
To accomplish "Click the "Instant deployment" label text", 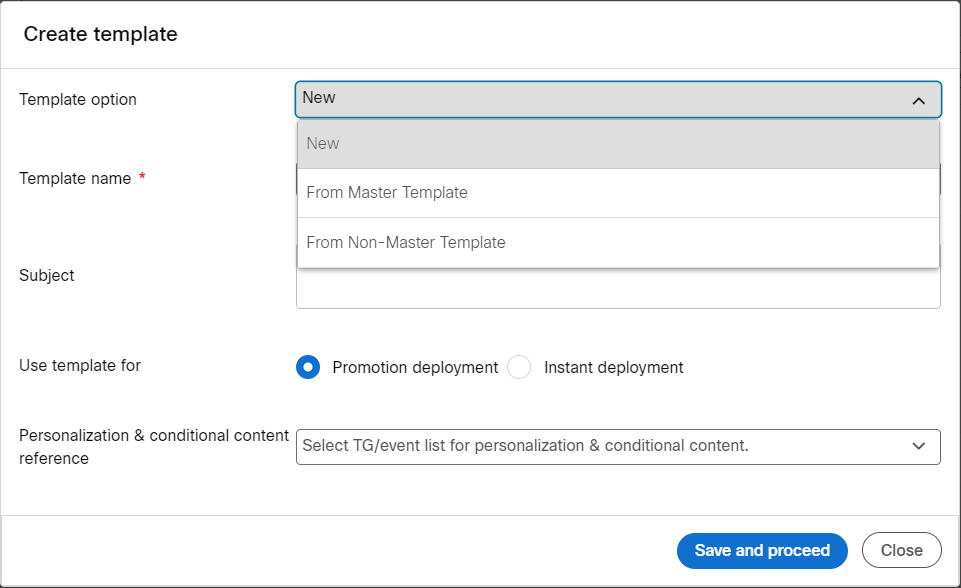I will (613, 367).
